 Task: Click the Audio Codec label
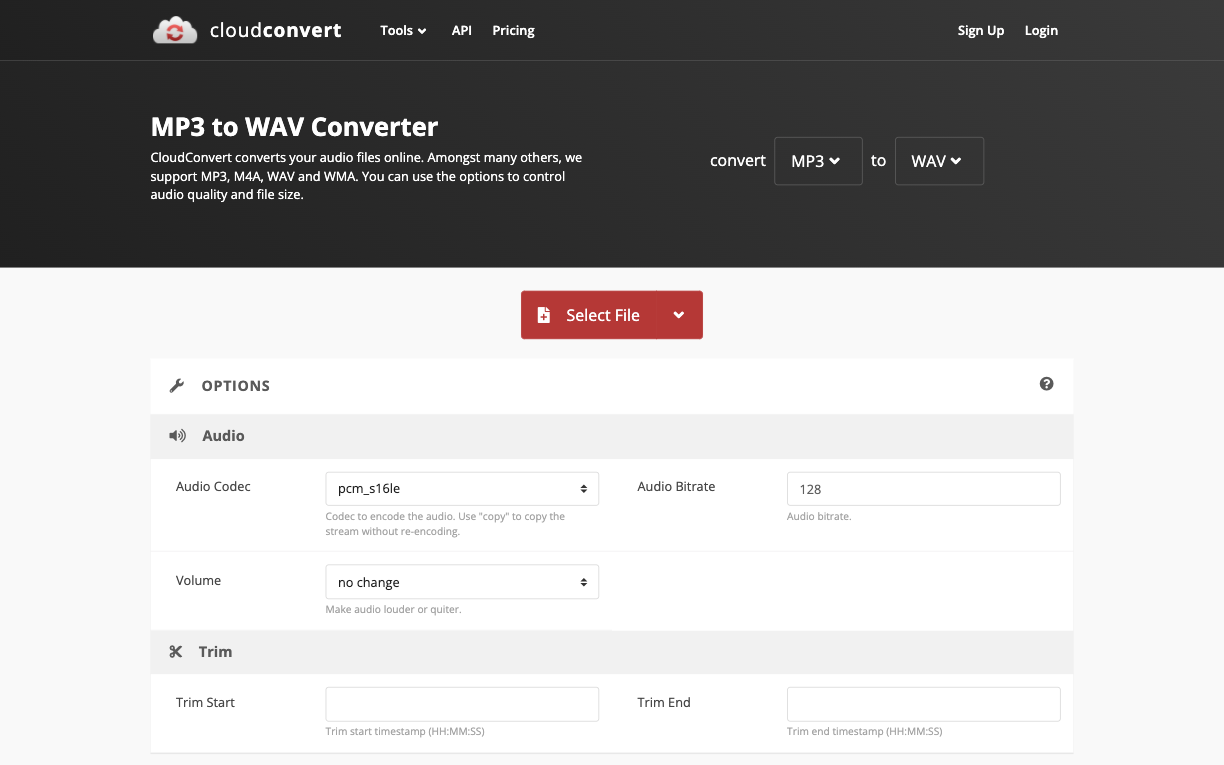coord(213,487)
